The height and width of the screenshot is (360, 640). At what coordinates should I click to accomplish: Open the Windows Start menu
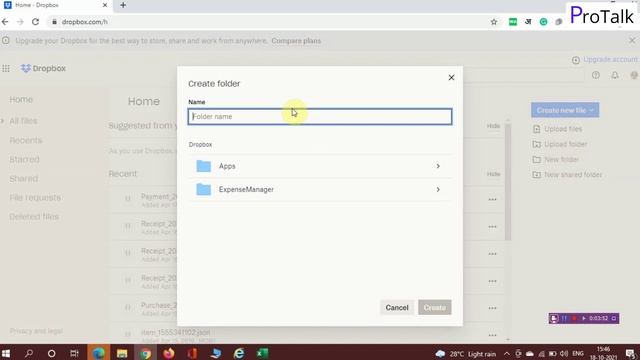point(6,353)
